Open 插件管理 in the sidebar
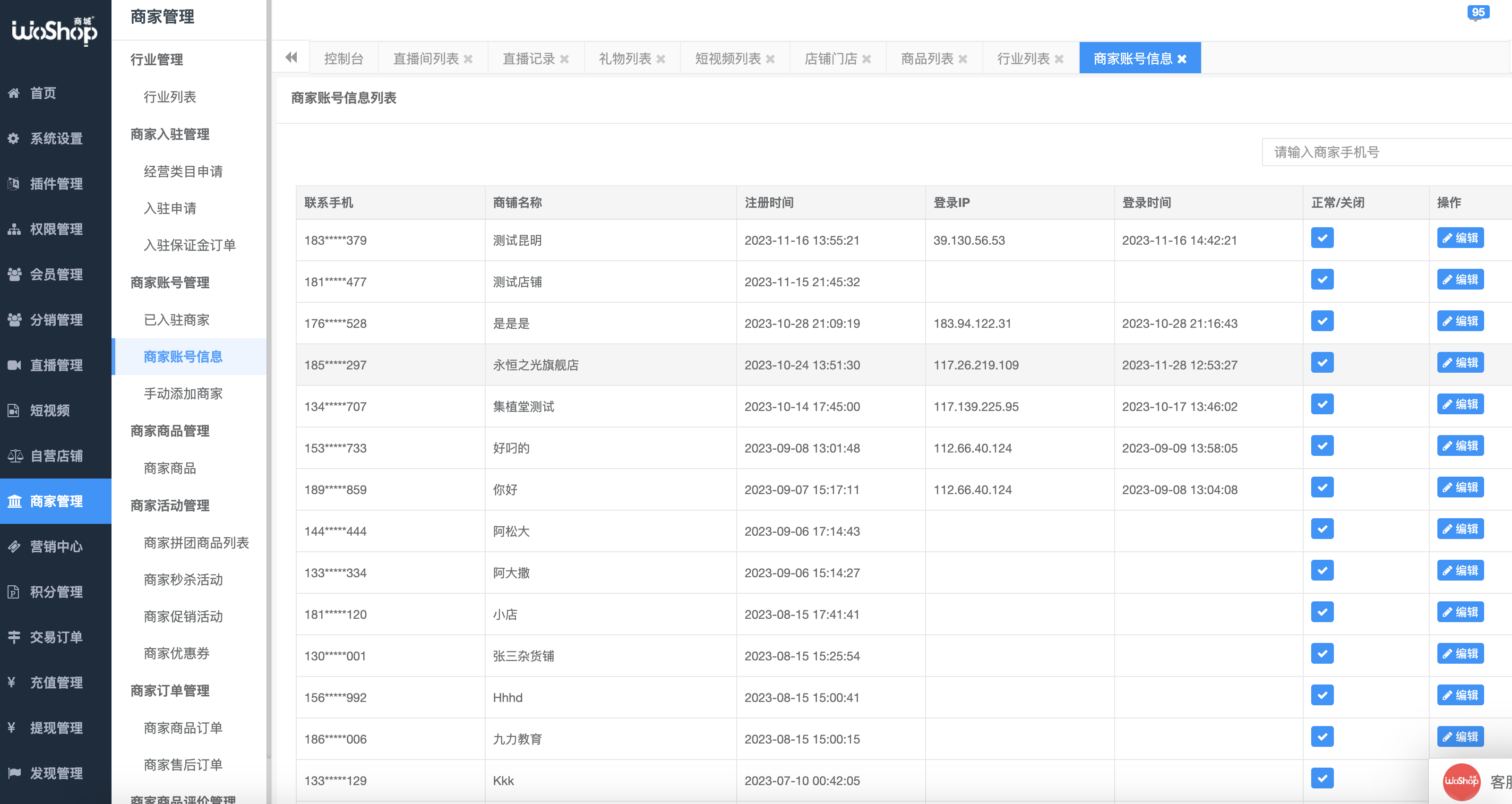This screenshot has height=804, width=1512. click(56, 184)
